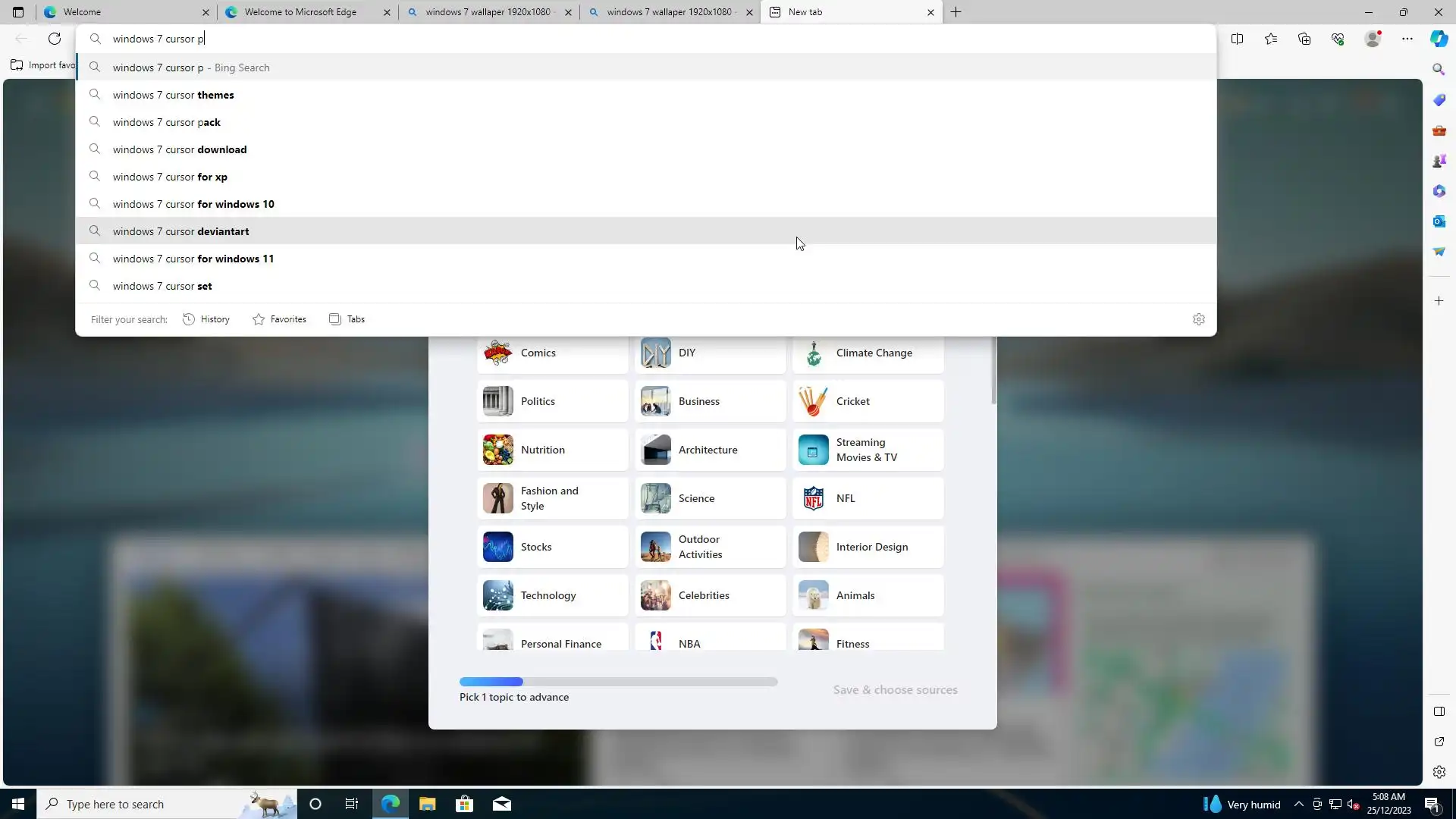Image resolution: width=1456 pixels, height=819 pixels.
Task: Click the add sidebar app plus button
Action: coord(1439,301)
